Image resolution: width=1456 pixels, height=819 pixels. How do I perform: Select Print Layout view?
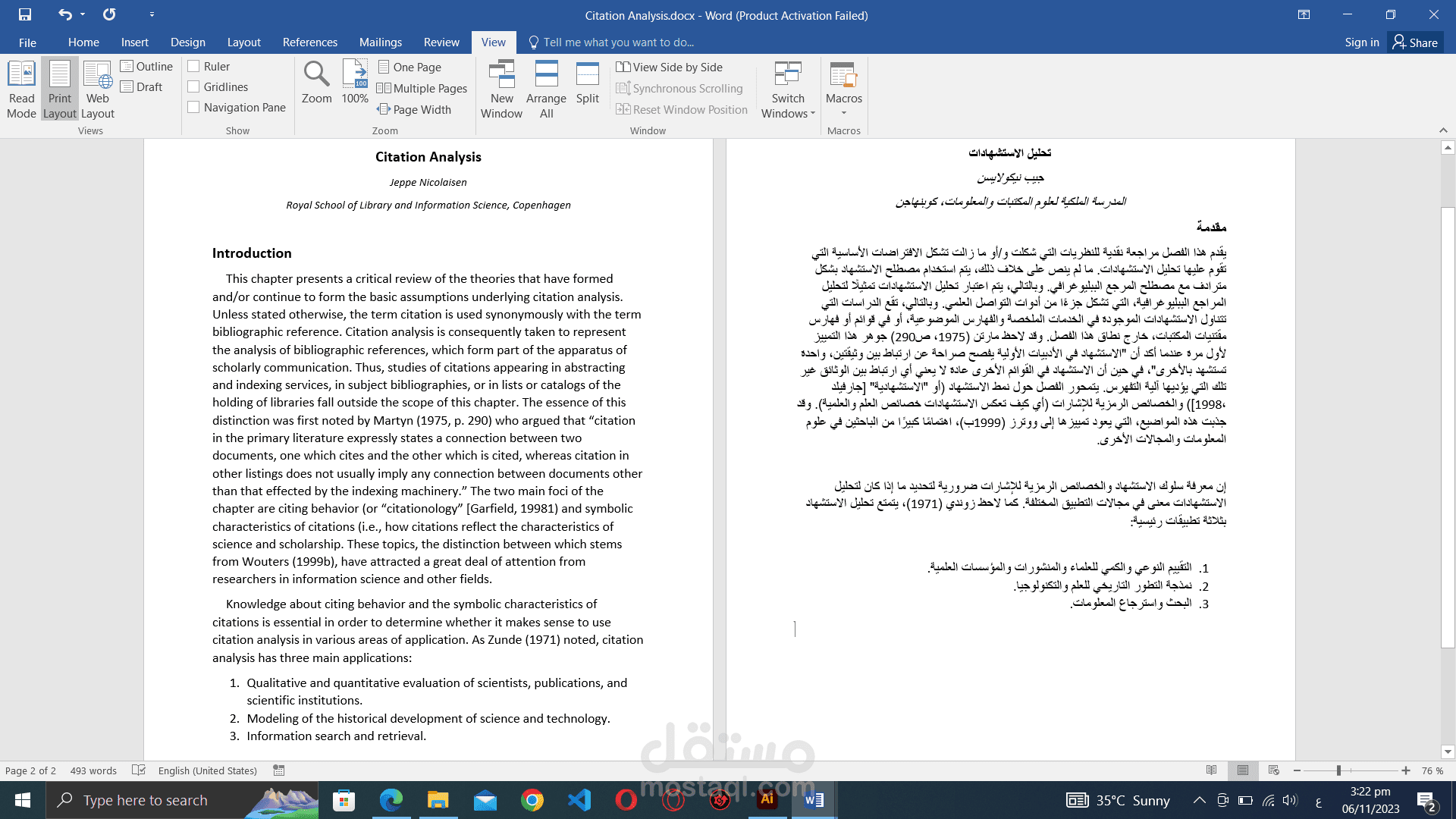tap(60, 89)
